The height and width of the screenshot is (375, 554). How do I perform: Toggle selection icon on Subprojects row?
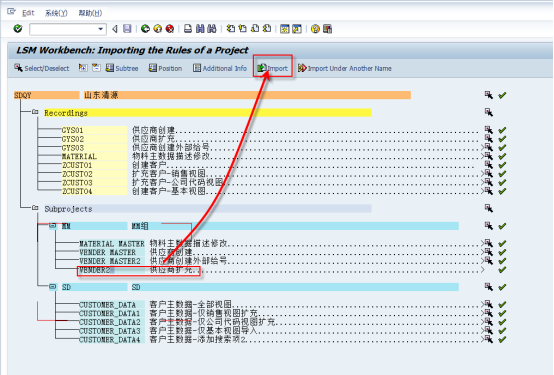(x=489, y=208)
